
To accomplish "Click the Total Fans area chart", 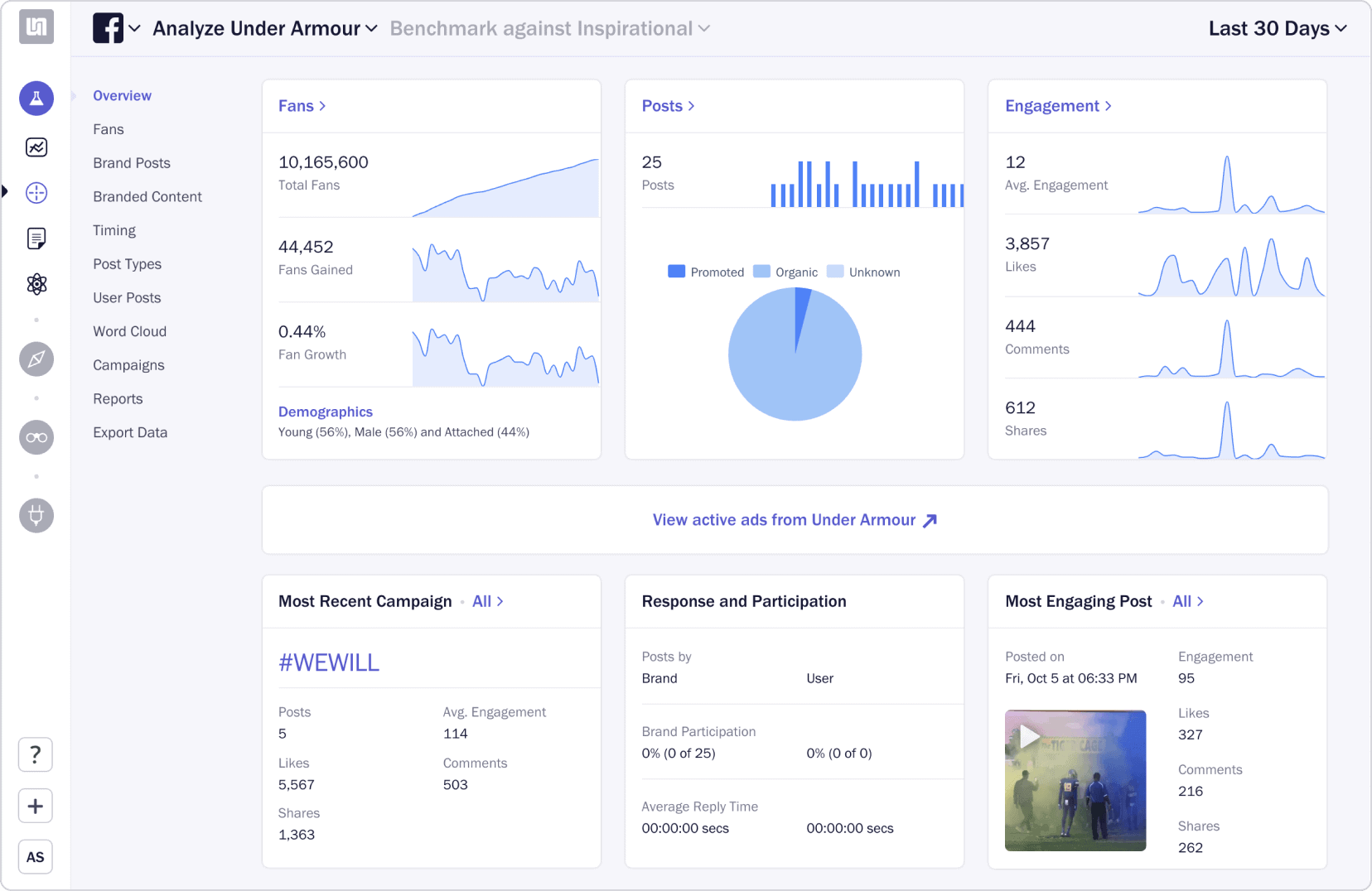I will coord(505,187).
